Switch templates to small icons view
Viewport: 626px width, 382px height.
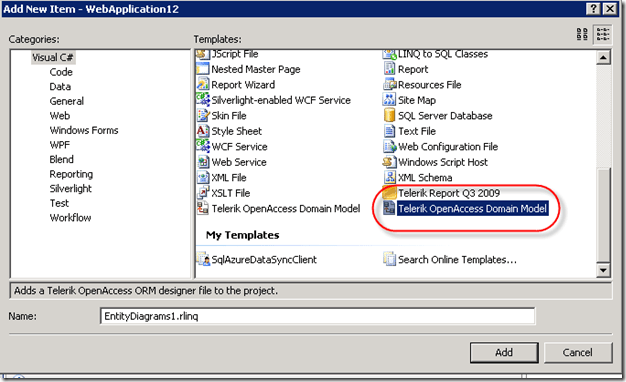602,34
